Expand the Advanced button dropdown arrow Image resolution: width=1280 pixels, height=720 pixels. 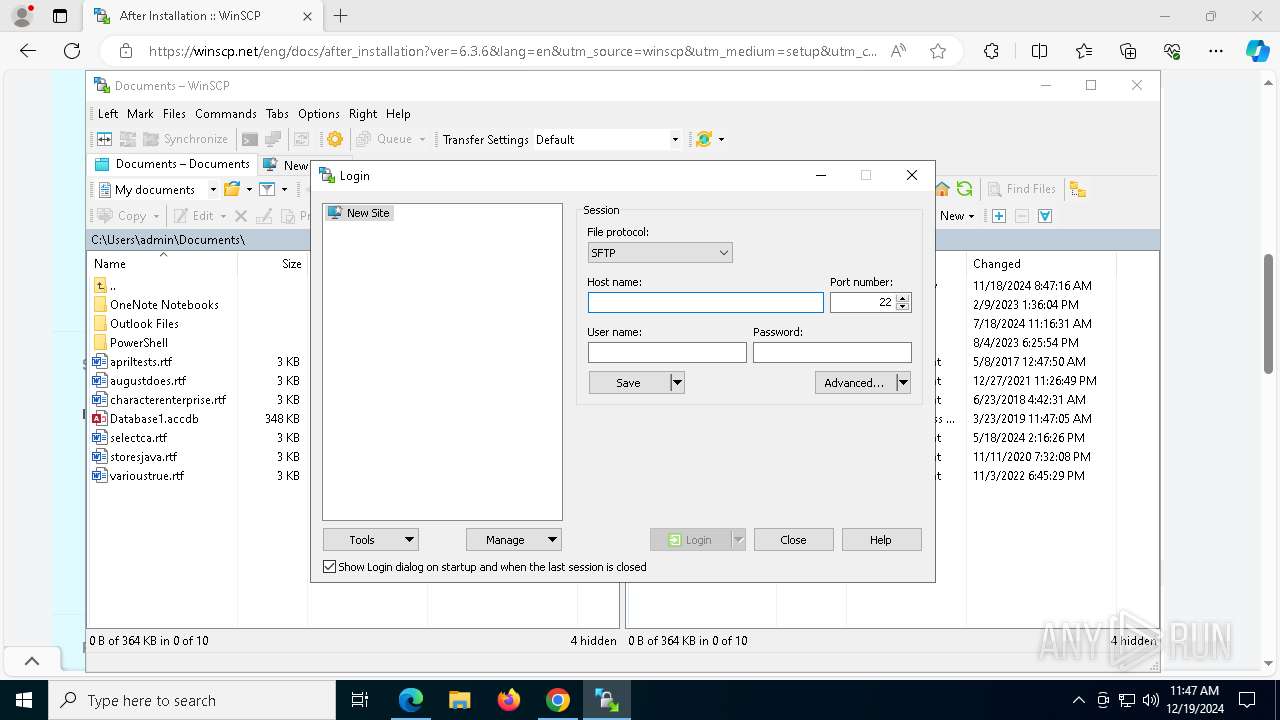[x=903, y=382]
